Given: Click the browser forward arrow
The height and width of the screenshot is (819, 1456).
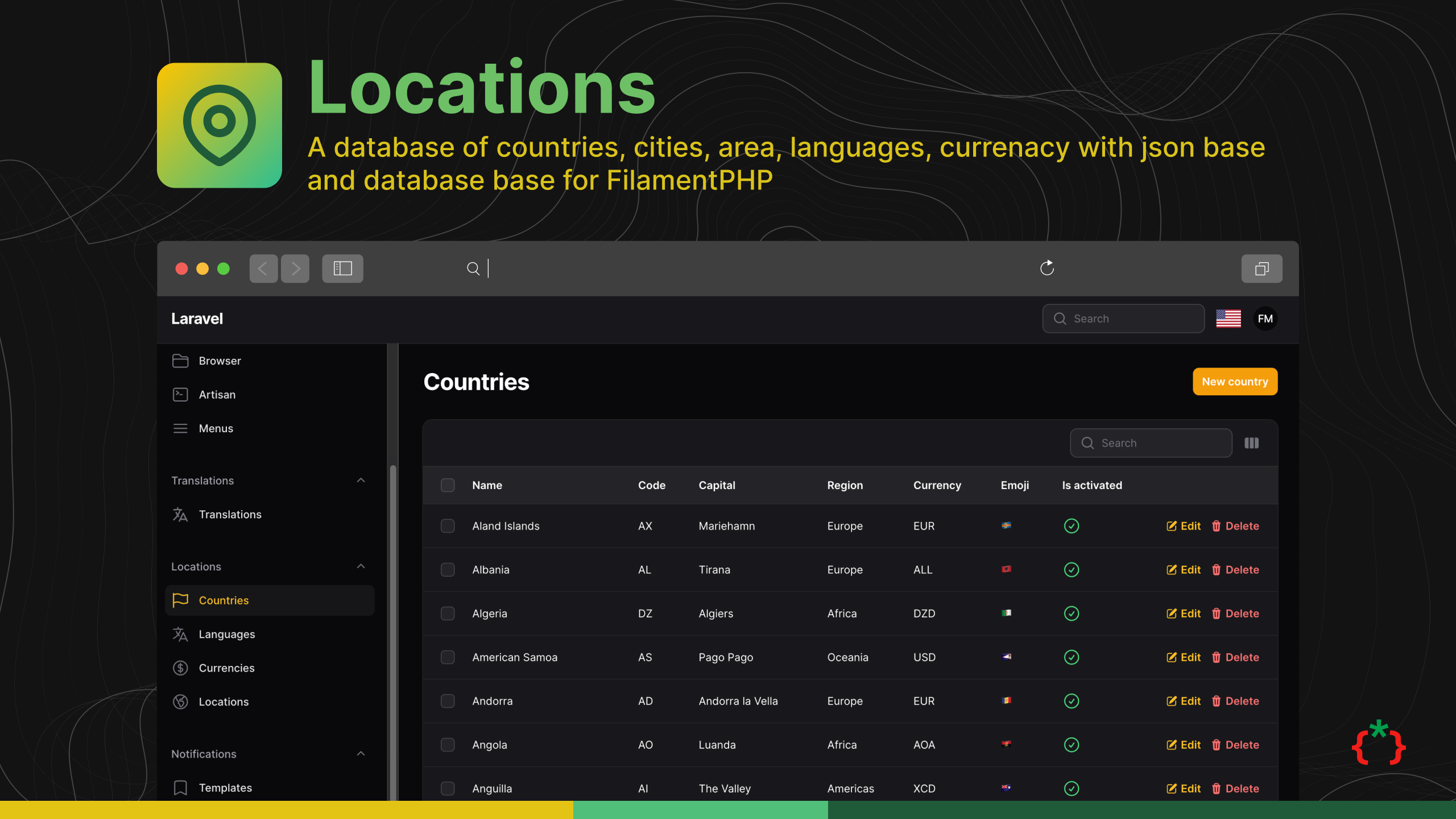Looking at the screenshot, I should pos(295,268).
